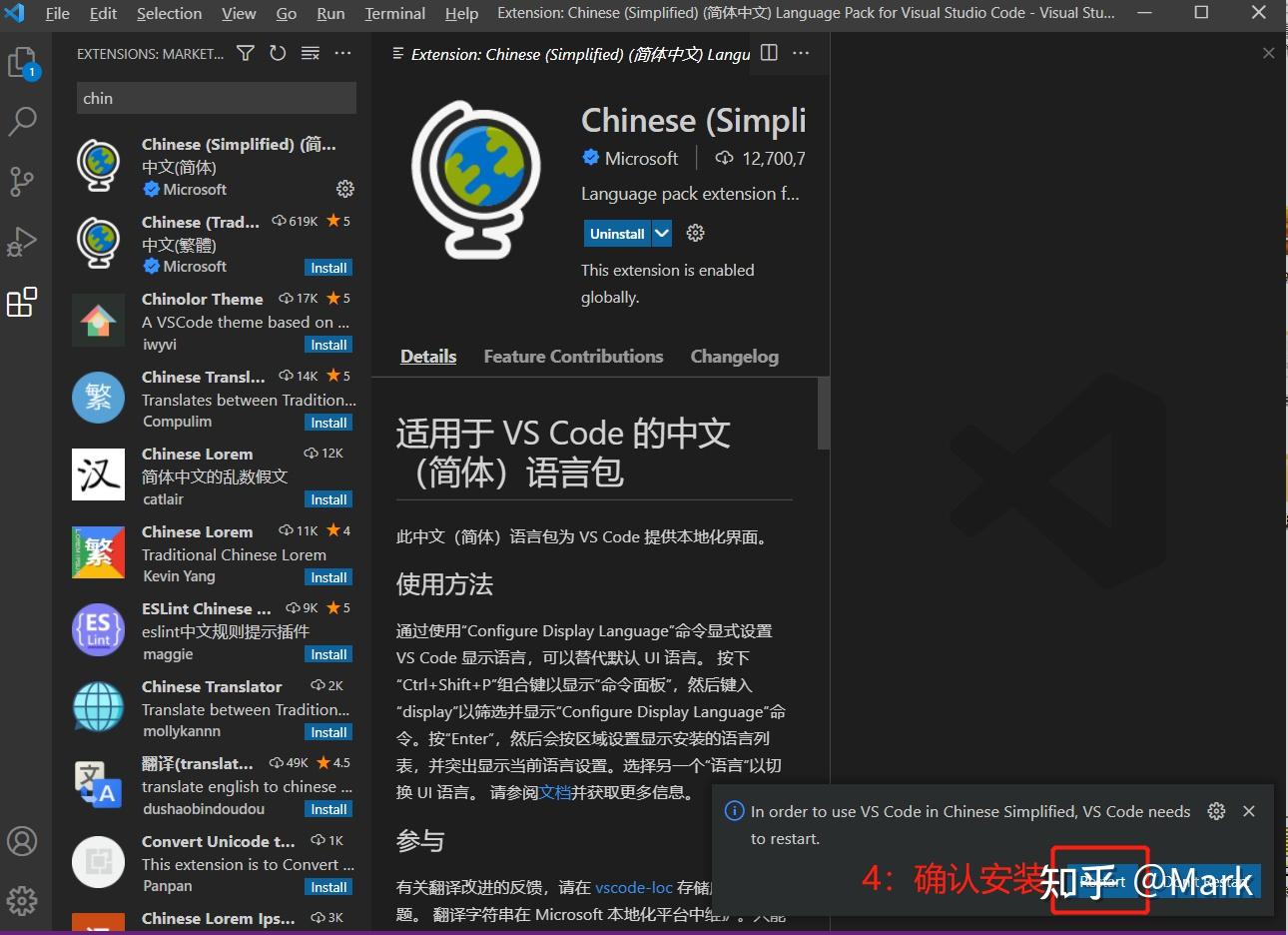
Task: Select the Chinese (Simplified) extension editor tab
Action: 570,54
